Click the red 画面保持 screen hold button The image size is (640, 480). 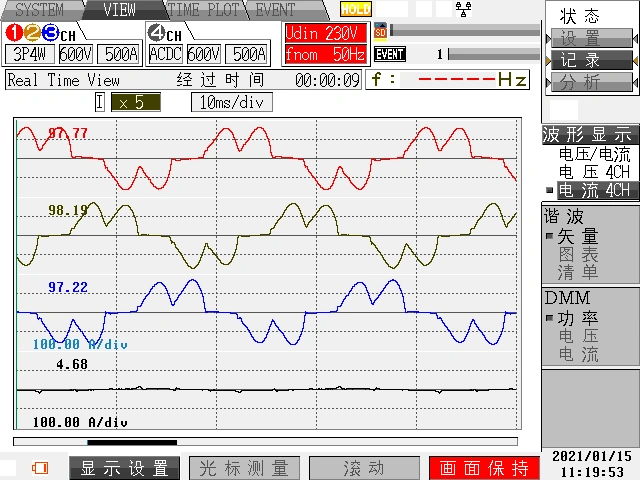click(x=484, y=468)
